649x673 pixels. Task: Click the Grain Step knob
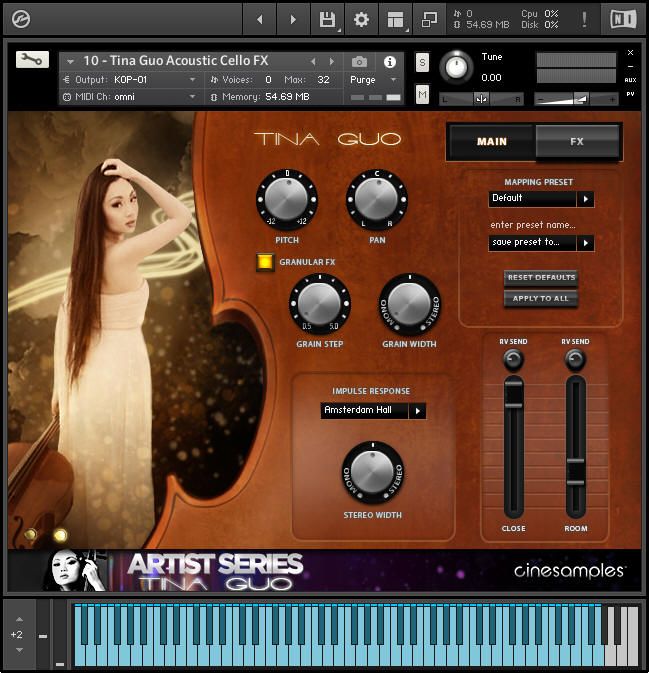pyautogui.click(x=320, y=303)
